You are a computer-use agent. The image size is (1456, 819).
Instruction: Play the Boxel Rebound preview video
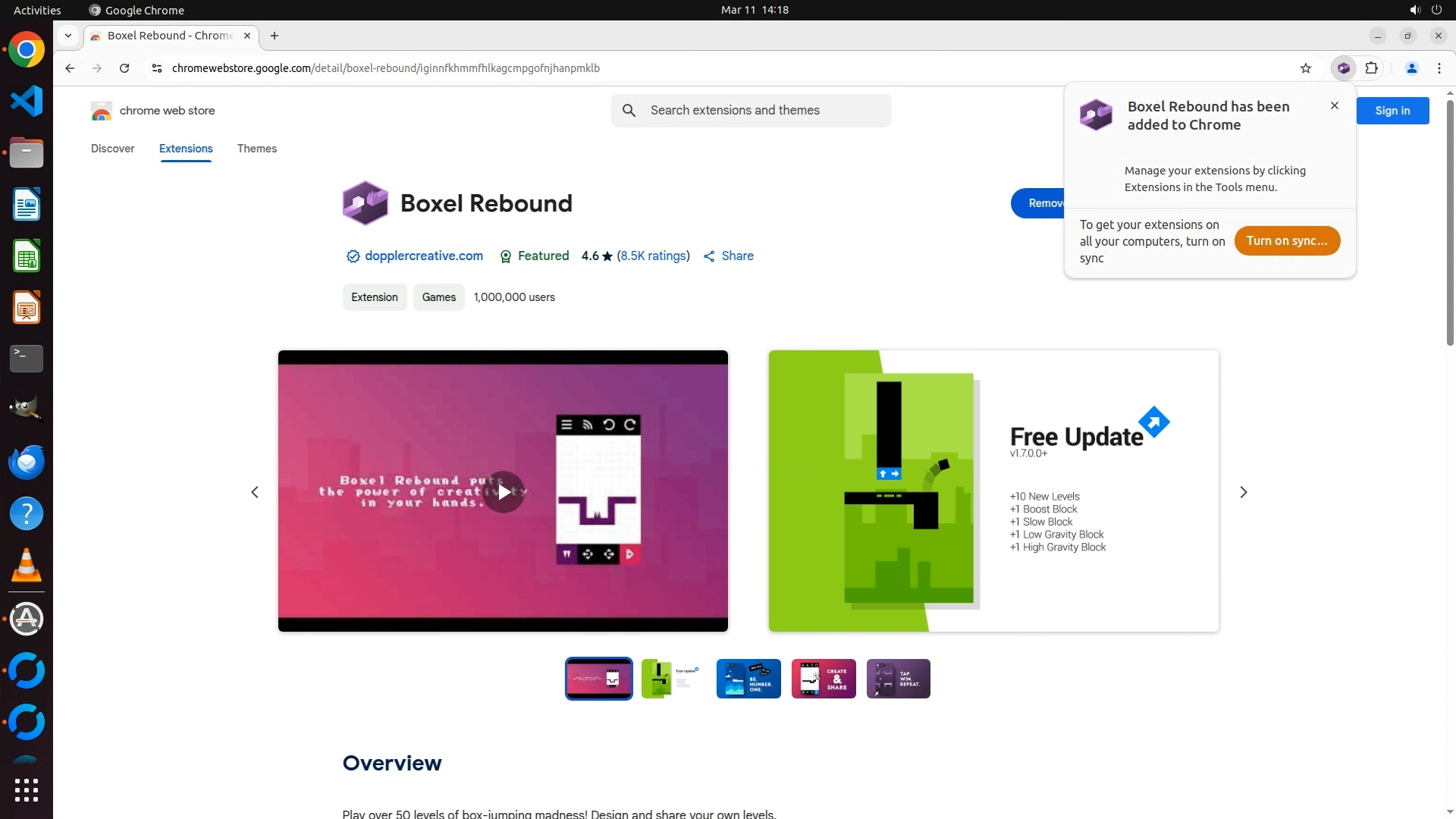click(503, 492)
